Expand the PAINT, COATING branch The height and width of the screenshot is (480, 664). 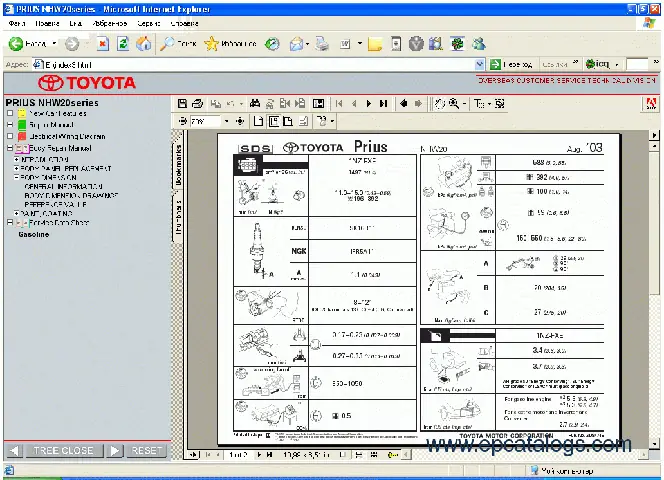point(17,214)
